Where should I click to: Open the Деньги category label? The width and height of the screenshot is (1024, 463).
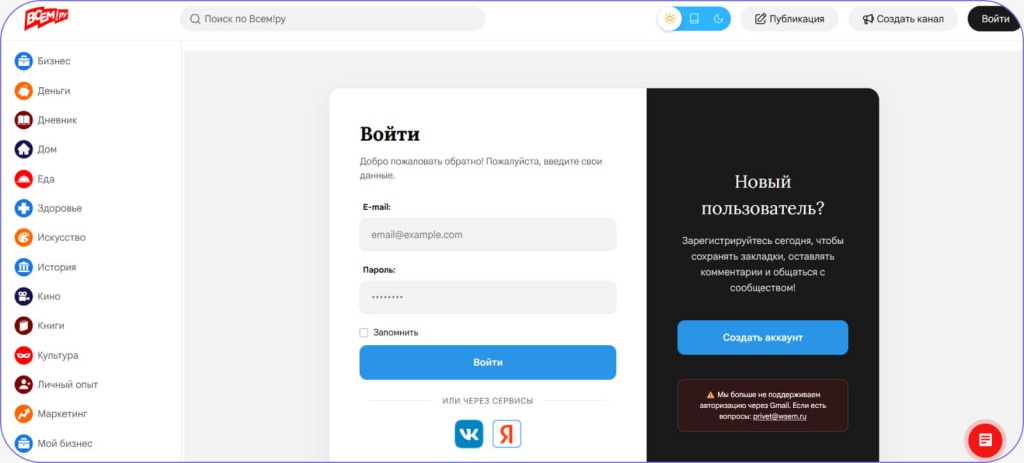tap(54, 91)
